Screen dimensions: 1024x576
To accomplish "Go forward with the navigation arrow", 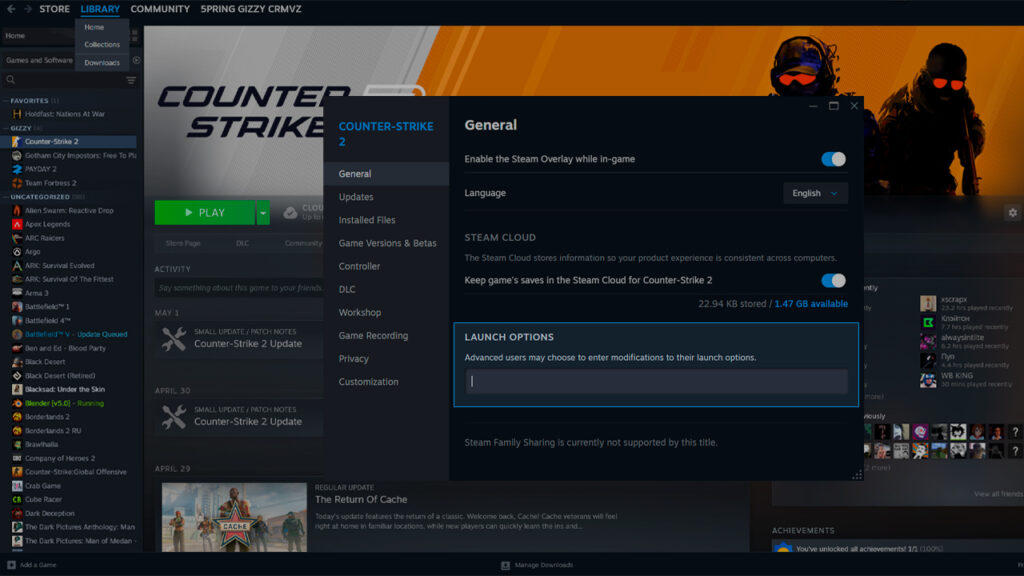I will pos(27,9).
